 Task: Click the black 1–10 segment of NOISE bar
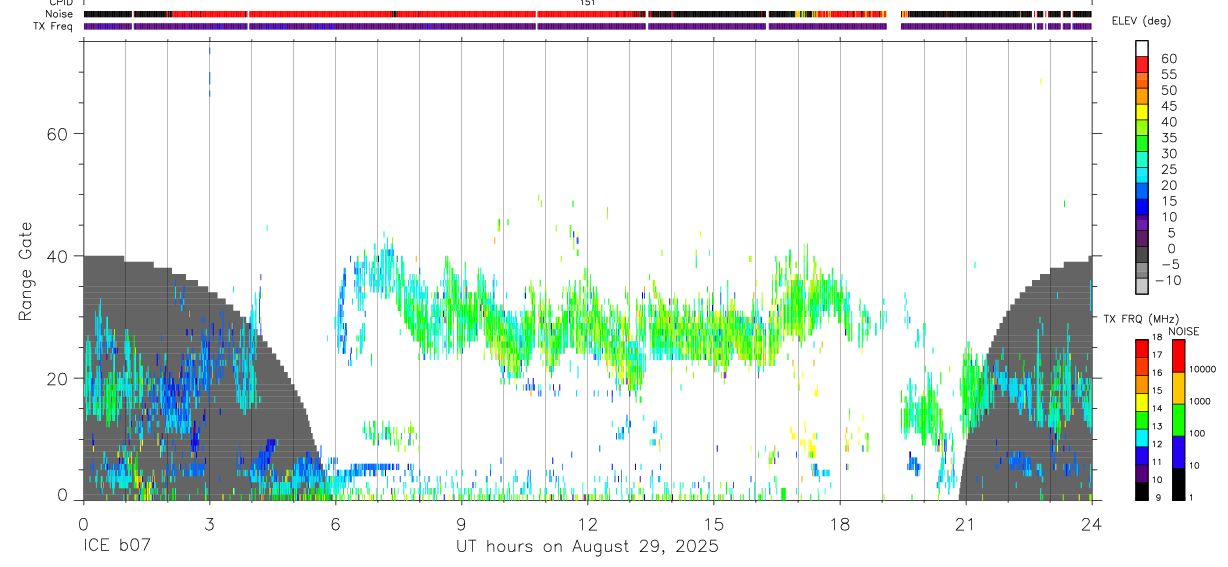pyautogui.click(x=1178, y=483)
